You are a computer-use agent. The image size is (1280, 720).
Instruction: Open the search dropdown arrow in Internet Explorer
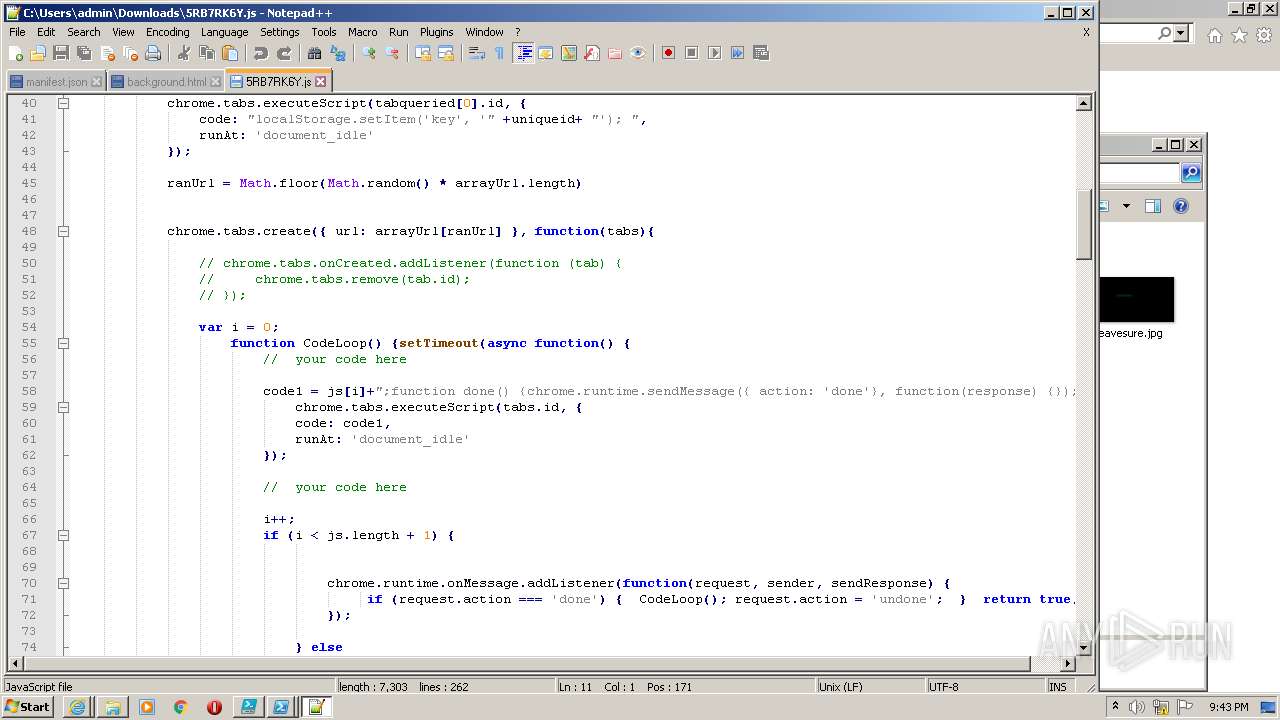click(x=1181, y=33)
